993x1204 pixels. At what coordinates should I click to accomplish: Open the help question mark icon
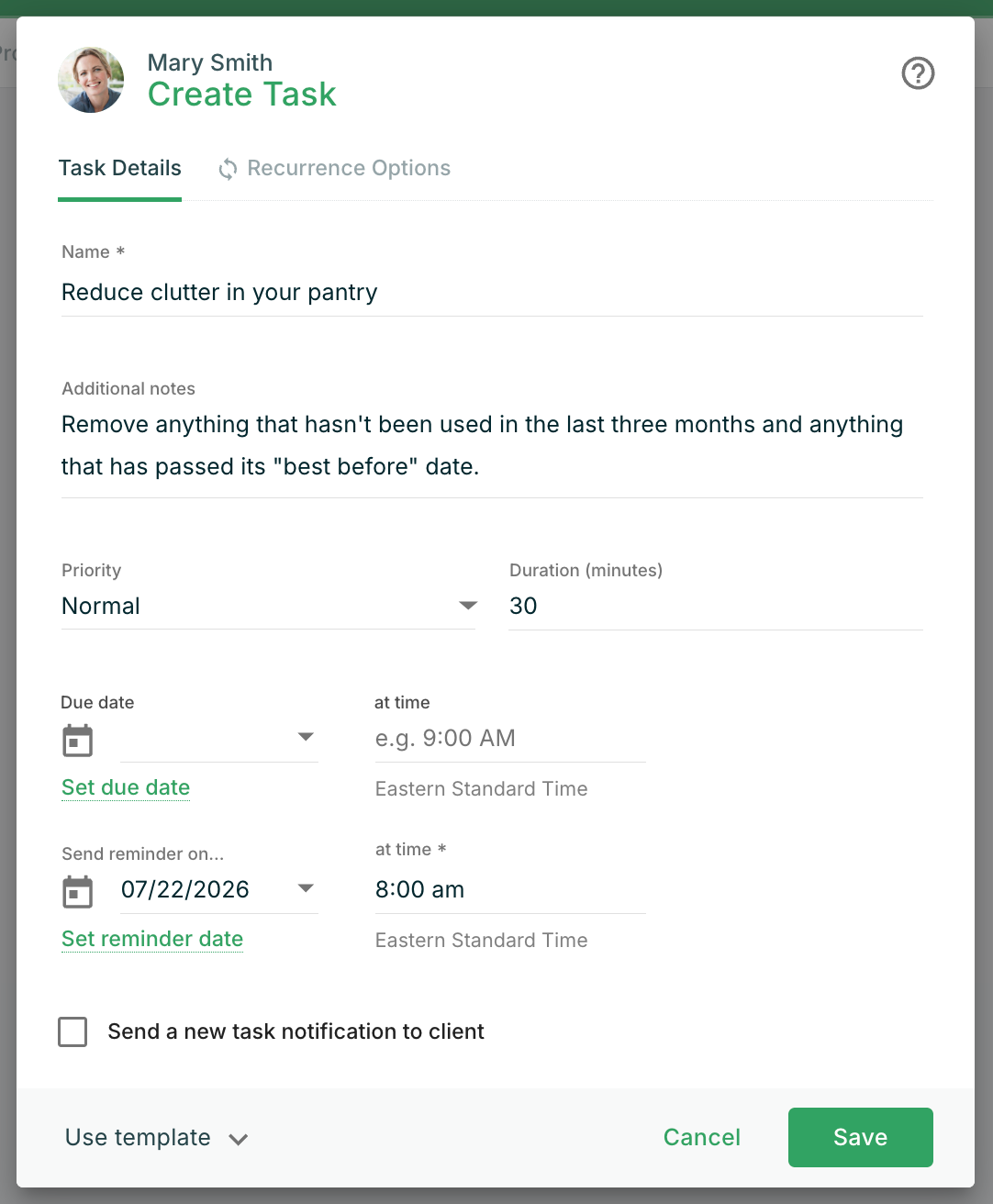(918, 73)
